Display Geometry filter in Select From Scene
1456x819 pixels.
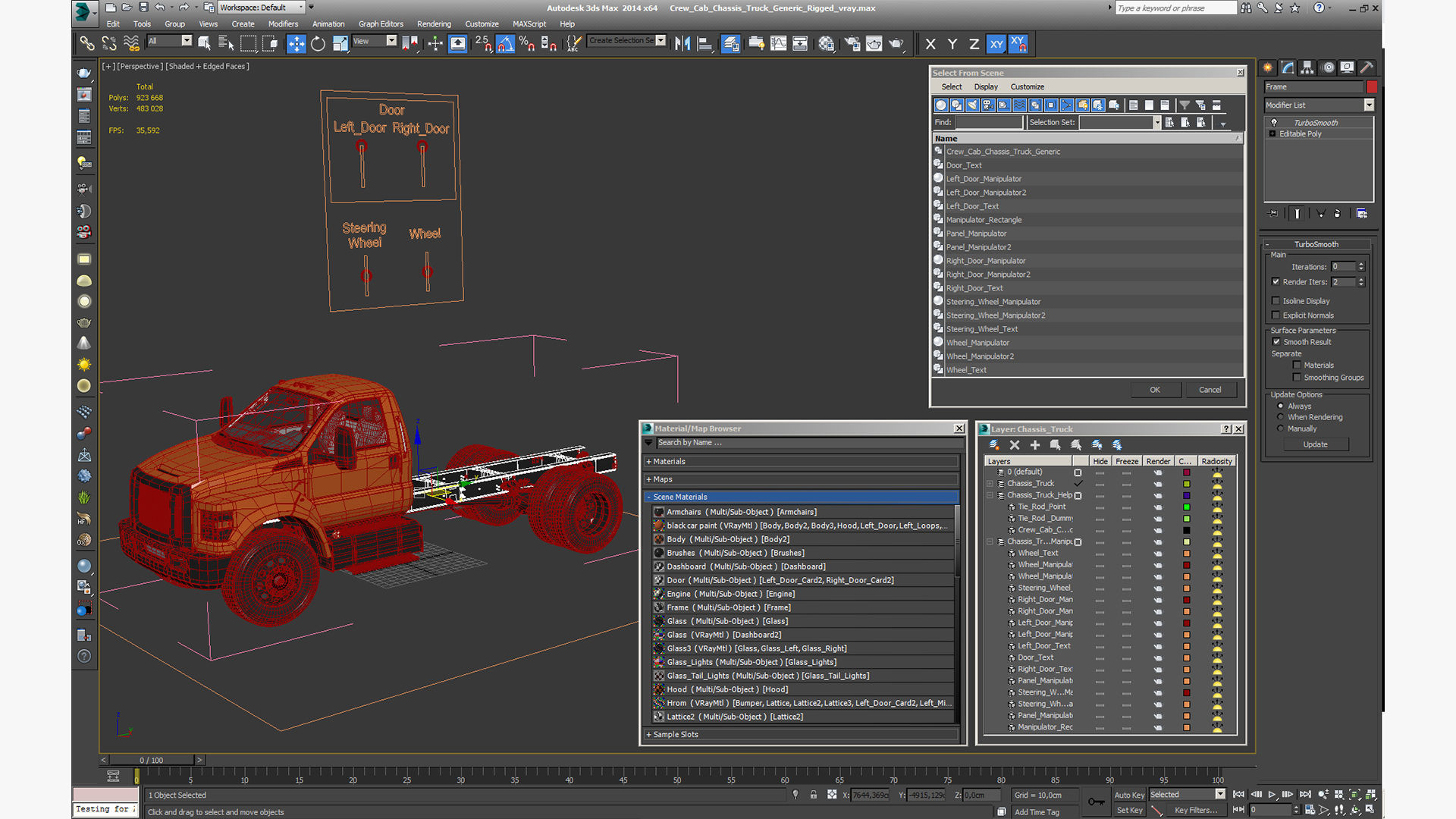click(x=941, y=105)
